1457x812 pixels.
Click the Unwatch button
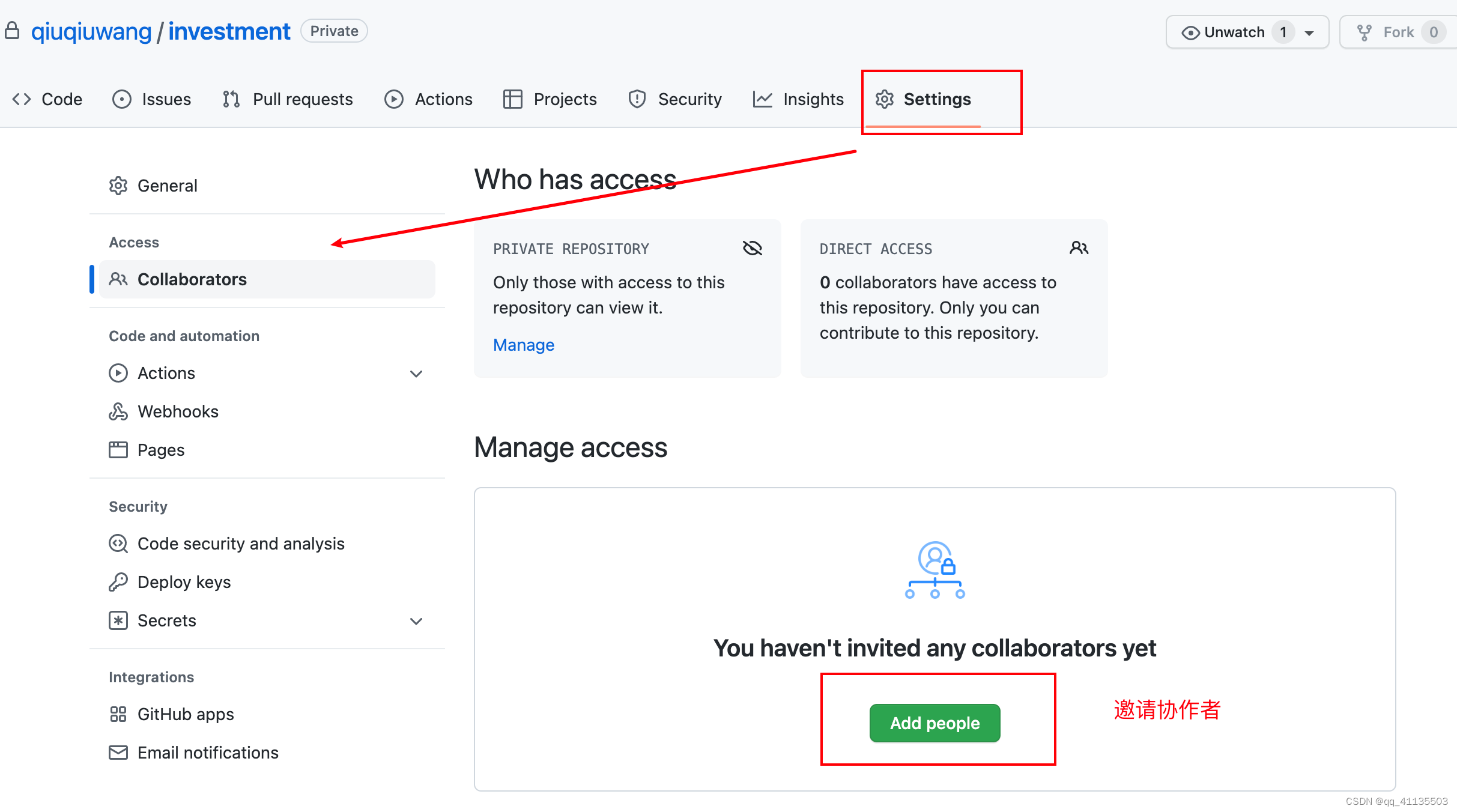tap(1247, 32)
